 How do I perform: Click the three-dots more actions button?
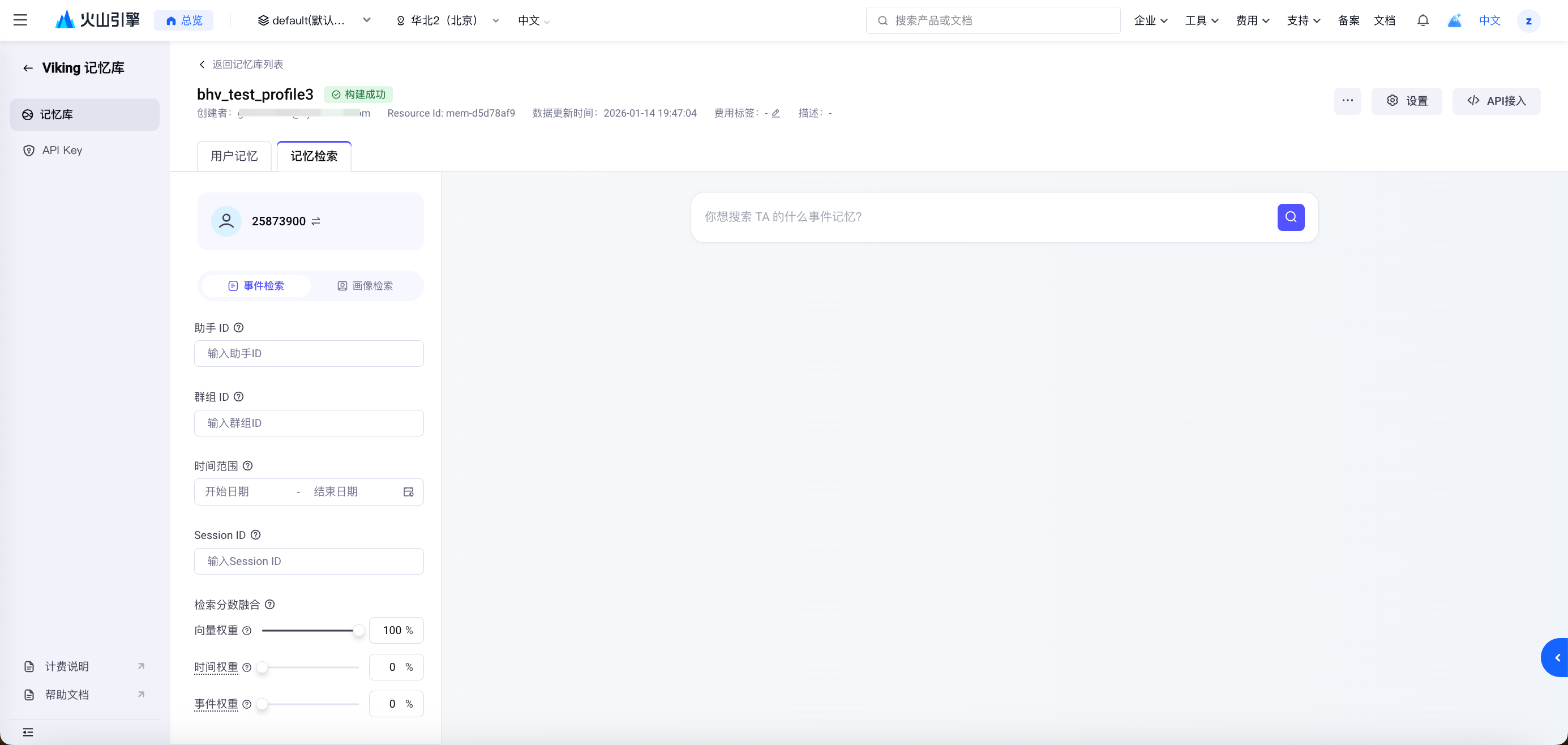click(x=1348, y=100)
